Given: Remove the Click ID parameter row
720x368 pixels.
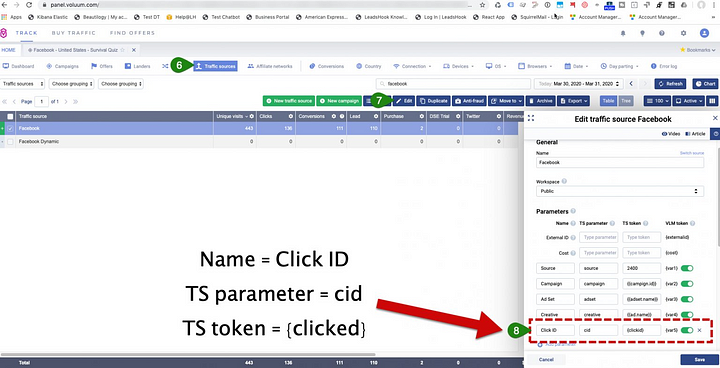Looking at the screenshot, I should [699, 330].
